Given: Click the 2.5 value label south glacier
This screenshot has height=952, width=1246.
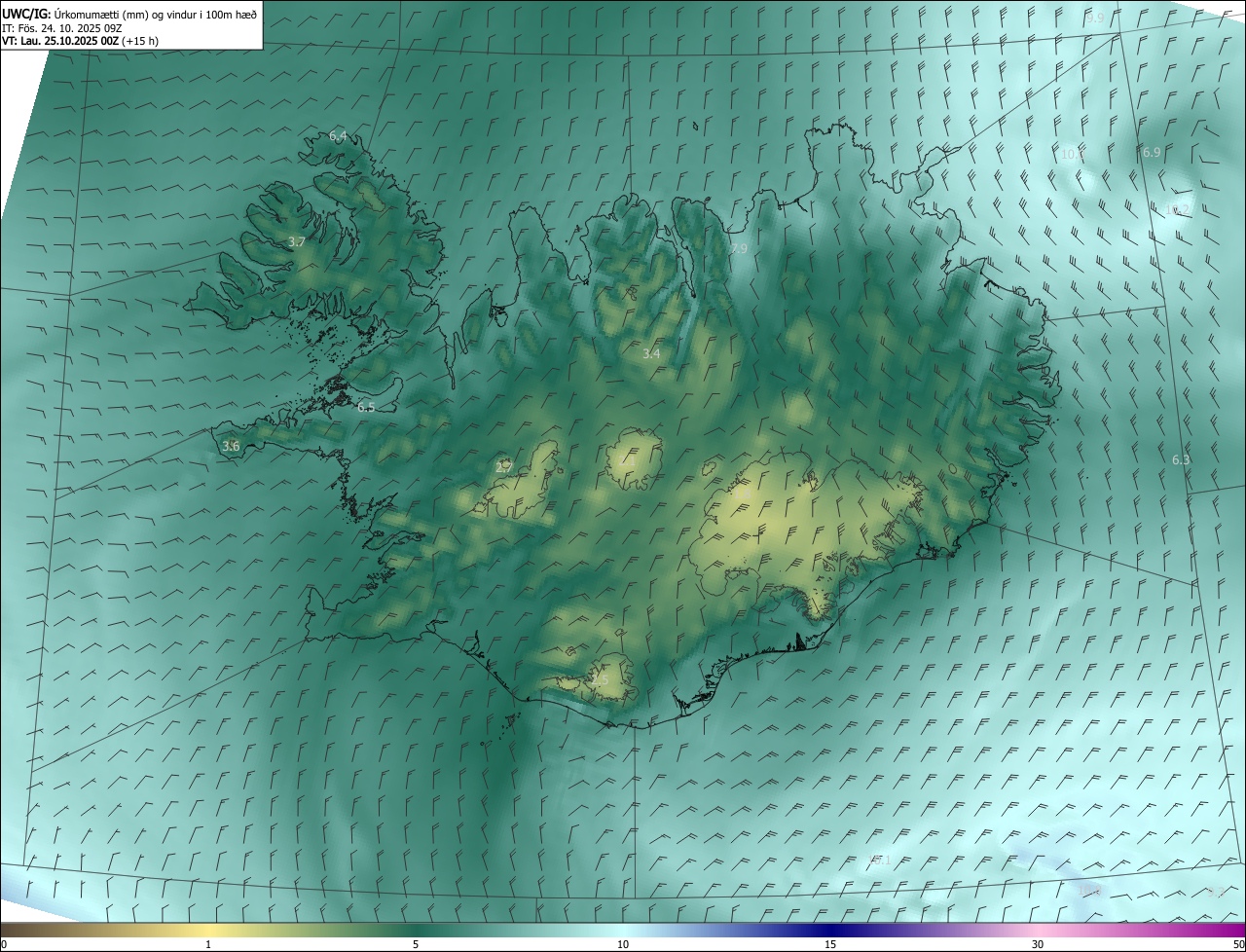Looking at the screenshot, I should pos(599,679).
